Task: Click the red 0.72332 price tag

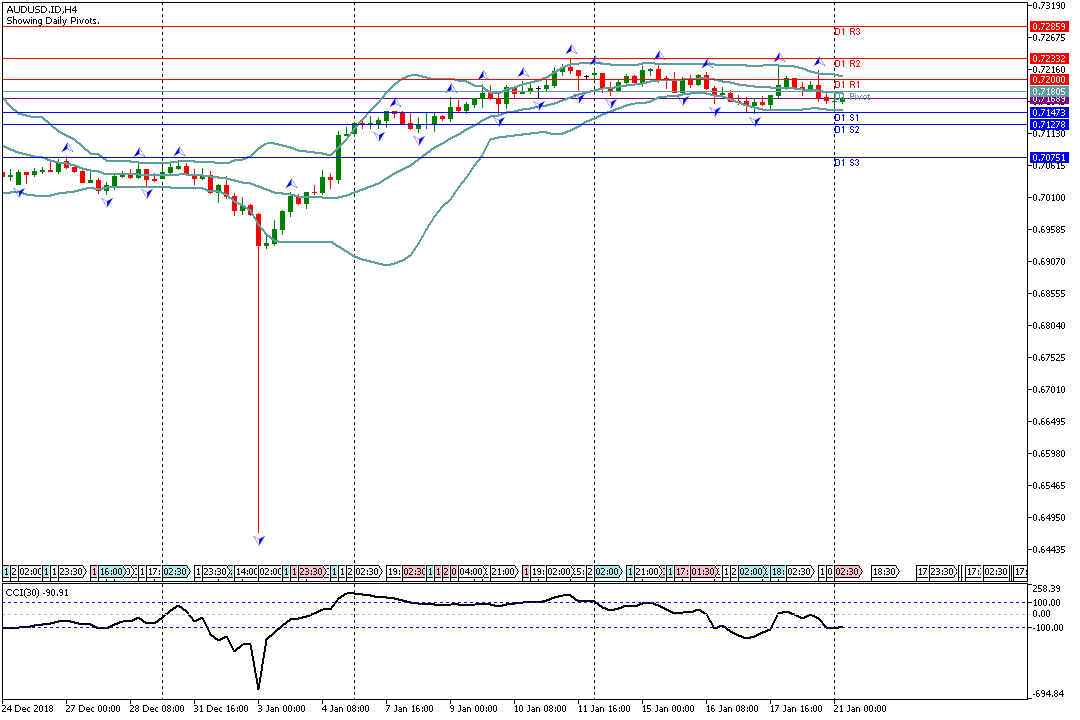Action: (x=1049, y=59)
